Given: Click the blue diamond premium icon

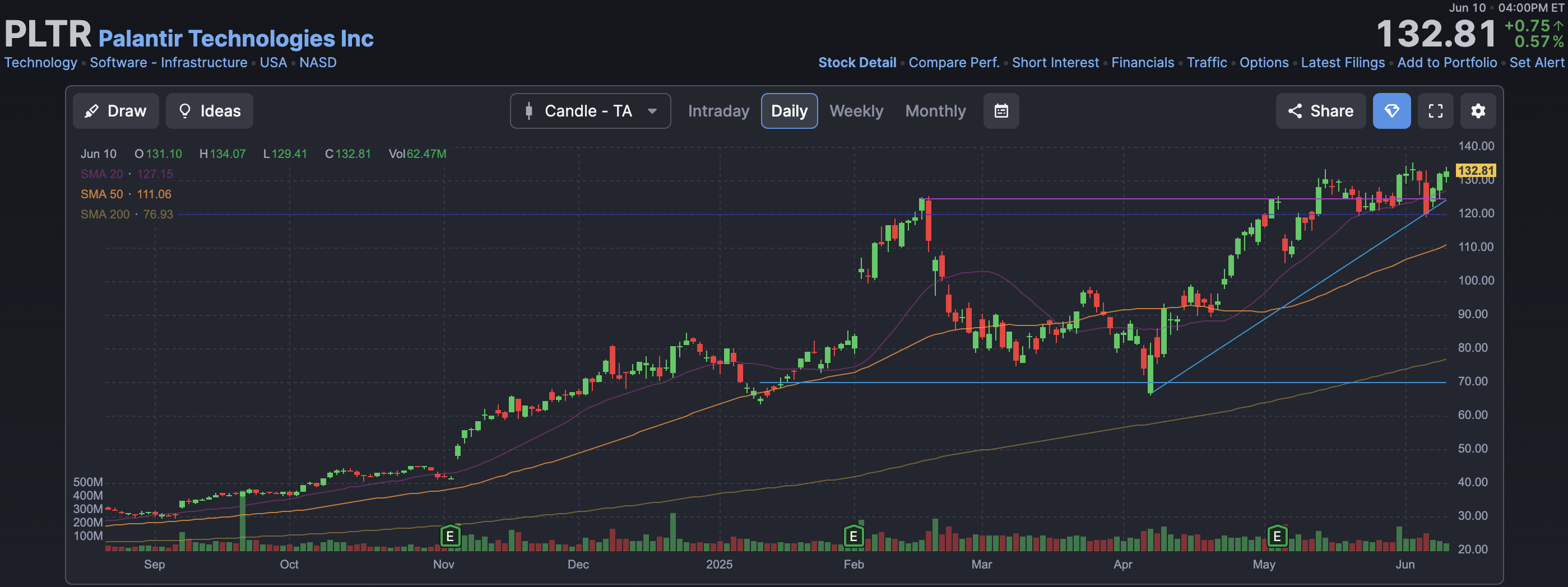Looking at the screenshot, I should 1391,111.
